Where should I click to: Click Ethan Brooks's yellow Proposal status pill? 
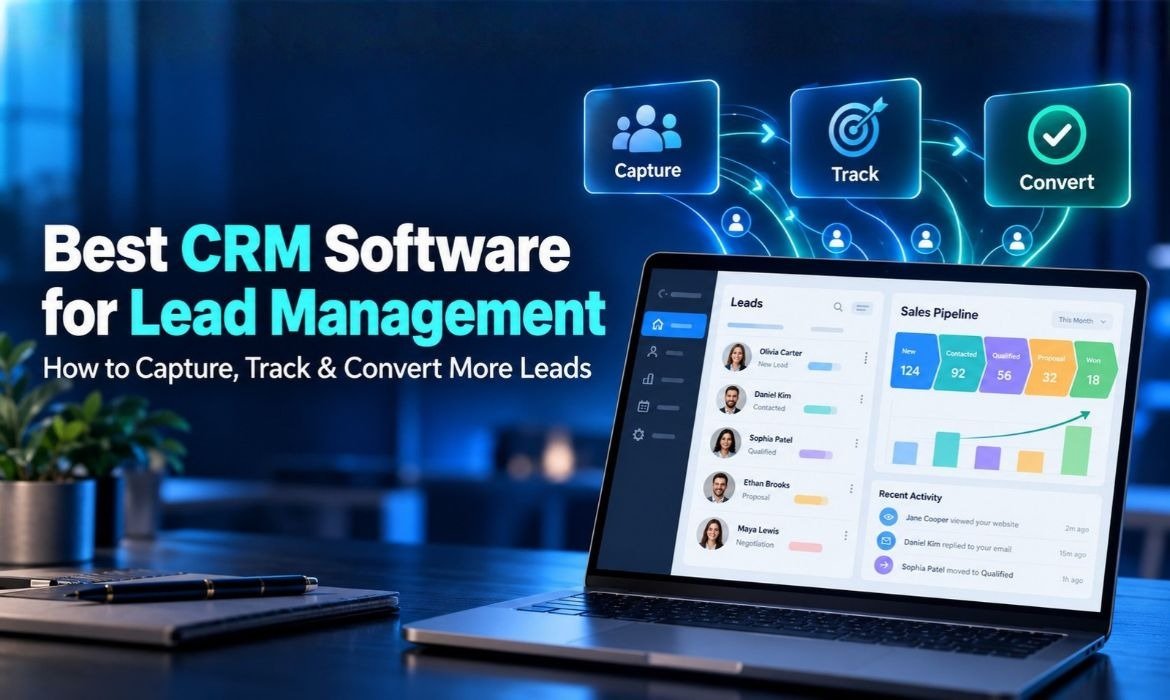[x=811, y=500]
